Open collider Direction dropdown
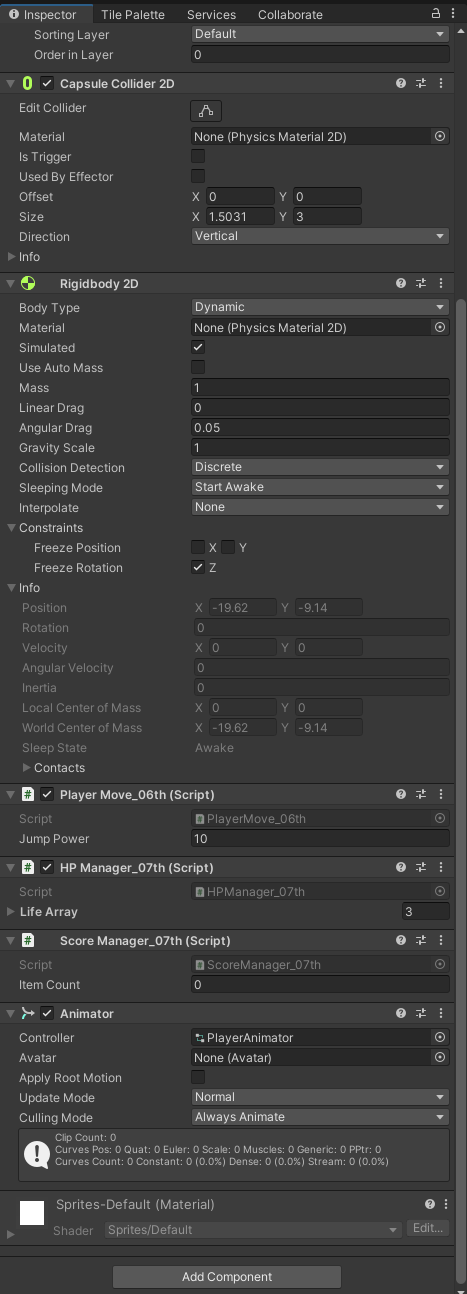 (320, 236)
